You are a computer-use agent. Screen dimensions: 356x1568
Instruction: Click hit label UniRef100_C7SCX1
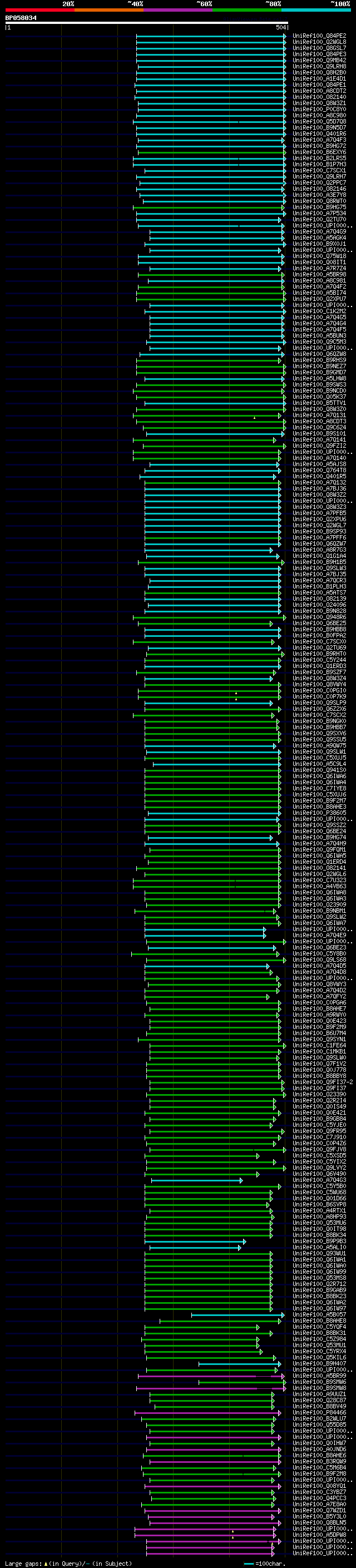click(x=319, y=170)
